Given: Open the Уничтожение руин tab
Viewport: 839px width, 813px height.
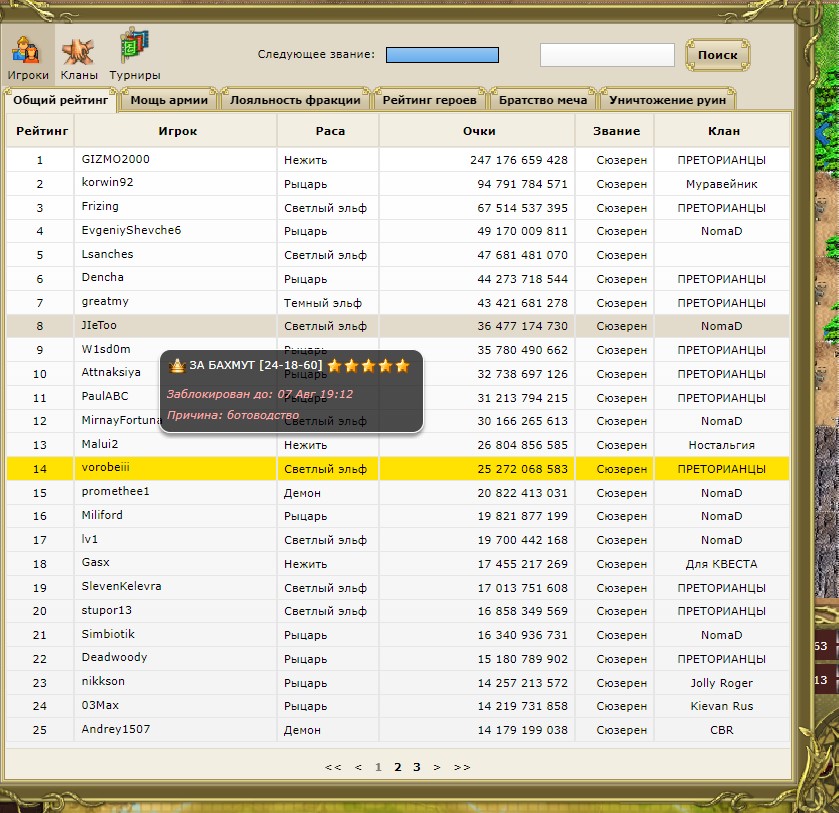Looking at the screenshot, I should coord(668,100).
